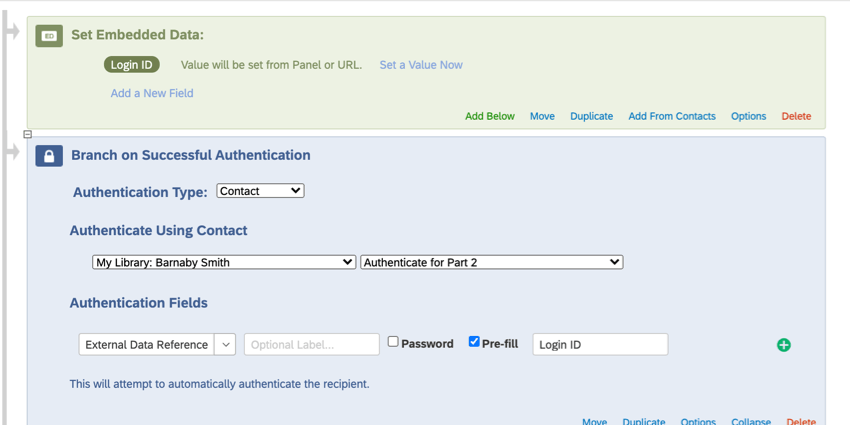Collapse branch using small minus box
Screen dimensions: 850x425
click(28, 134)
